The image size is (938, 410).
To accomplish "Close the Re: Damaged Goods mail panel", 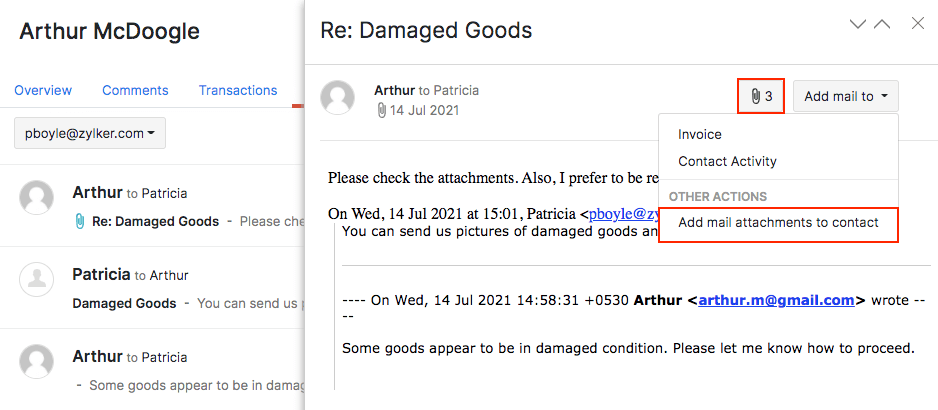I will tap(917, 24).
